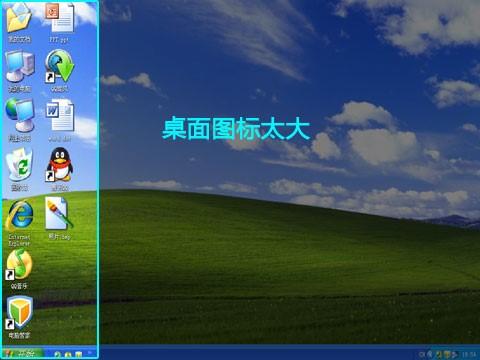Click the yellow shield icon in system tray
480x360 pixels.
point(447,355)
